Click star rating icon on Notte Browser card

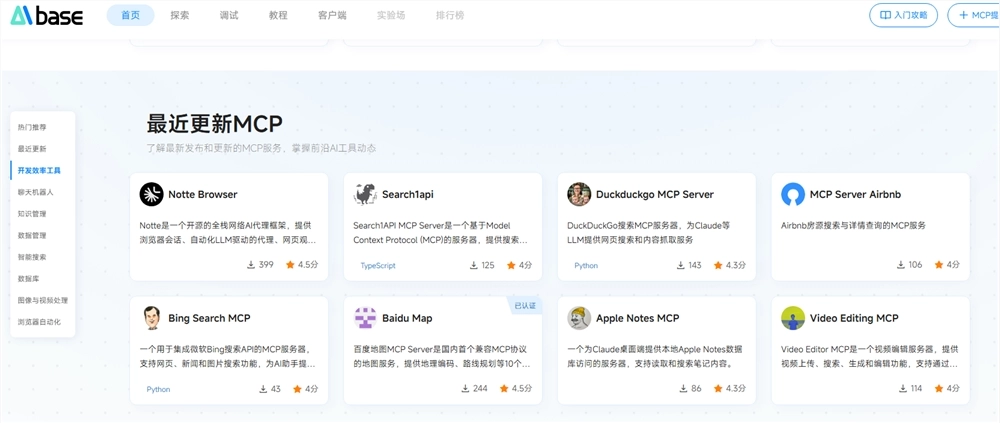290,265
